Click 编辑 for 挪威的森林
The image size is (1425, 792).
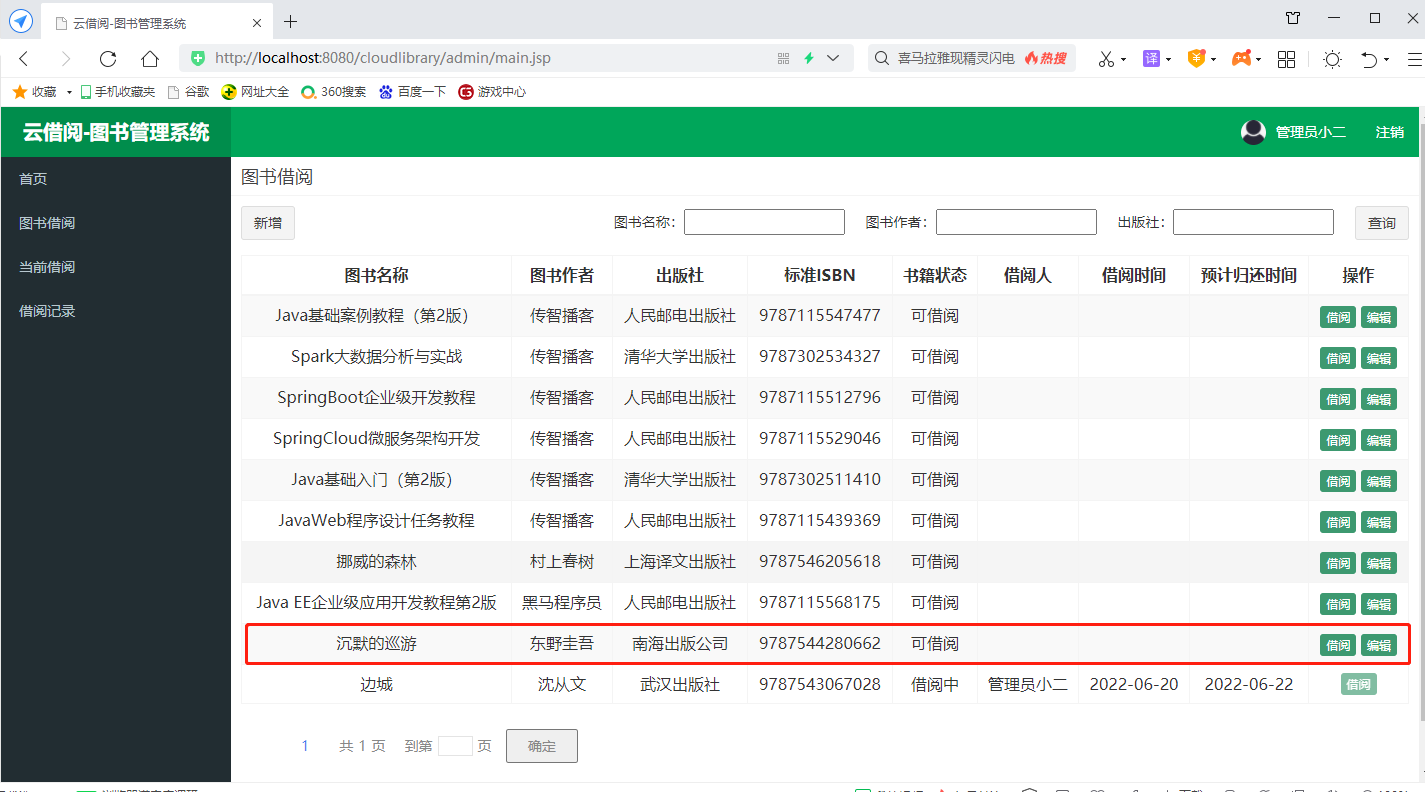[1379, 563]
